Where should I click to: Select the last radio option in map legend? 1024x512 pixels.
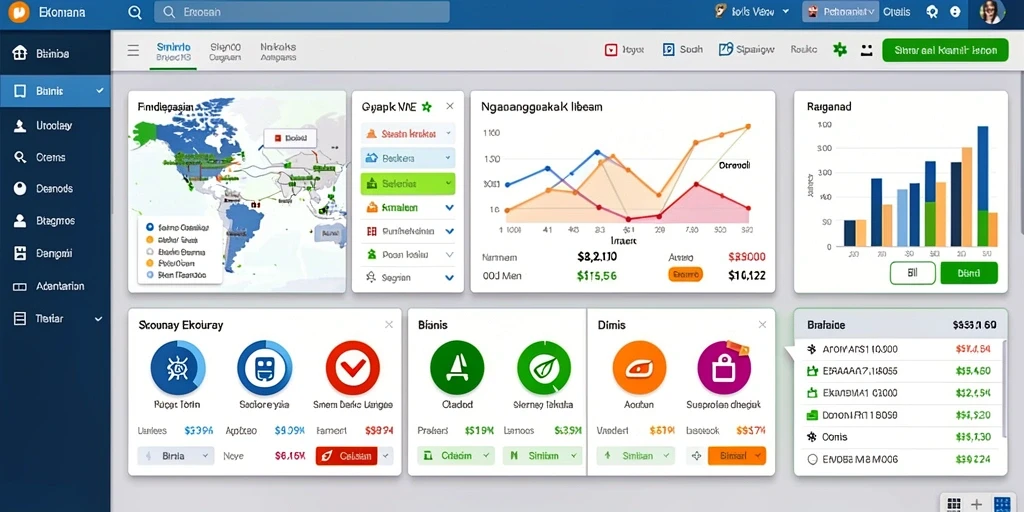coord(150,275)
